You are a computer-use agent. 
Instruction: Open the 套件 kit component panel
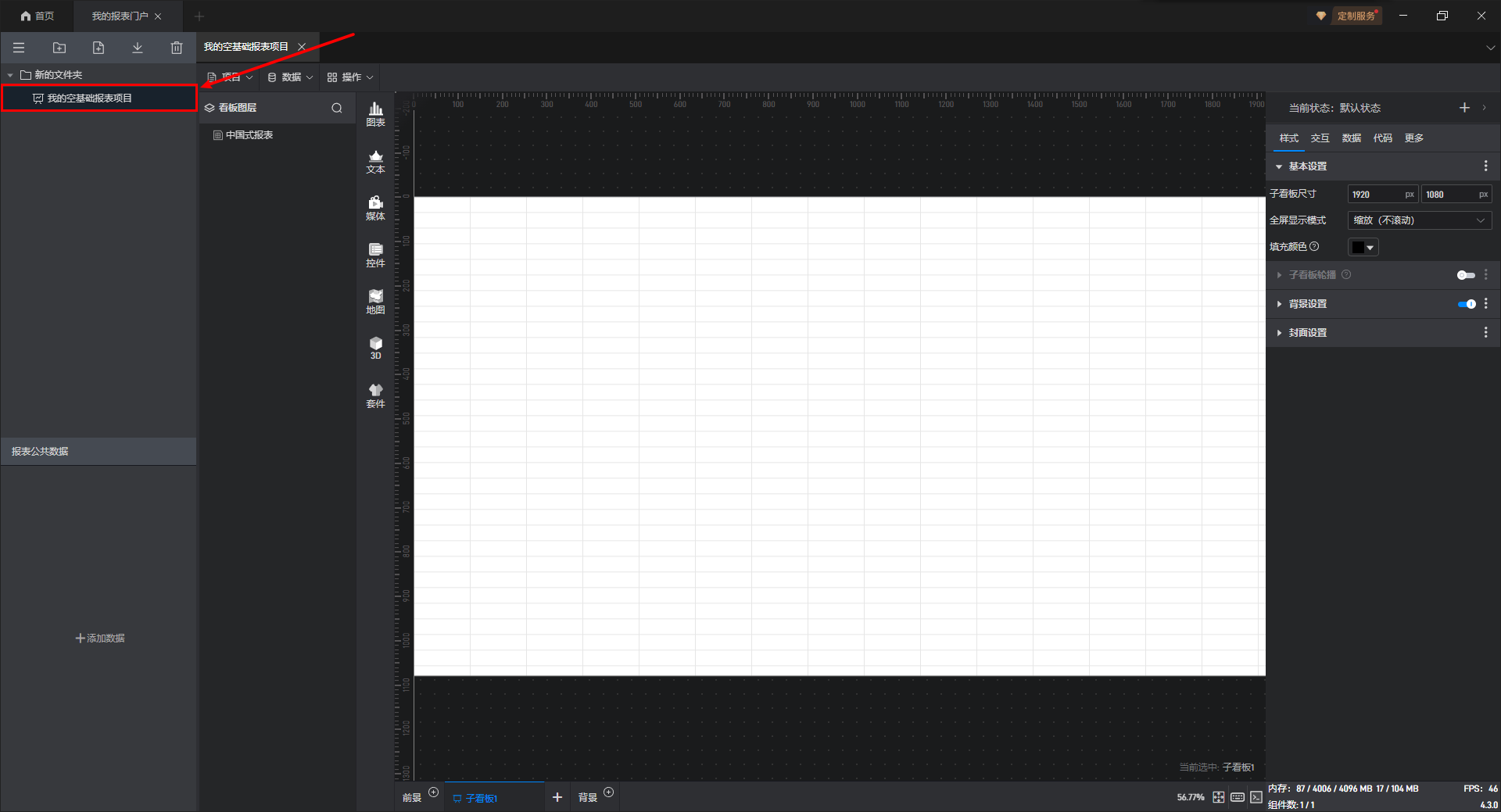pyautogui.click(x=375, y=396)
